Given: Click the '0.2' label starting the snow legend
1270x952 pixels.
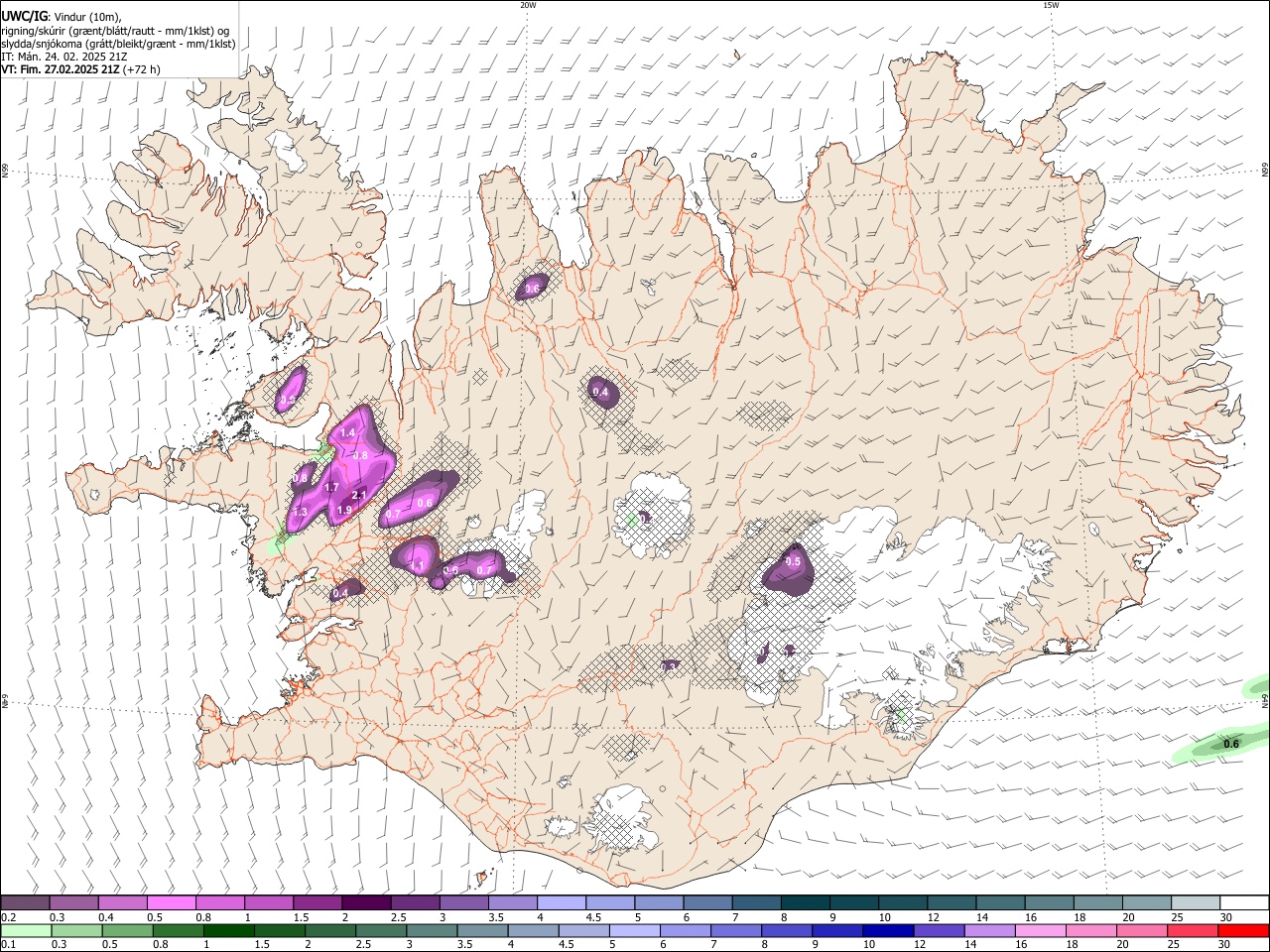Looking at the screenshot, I should pos(7,917).
